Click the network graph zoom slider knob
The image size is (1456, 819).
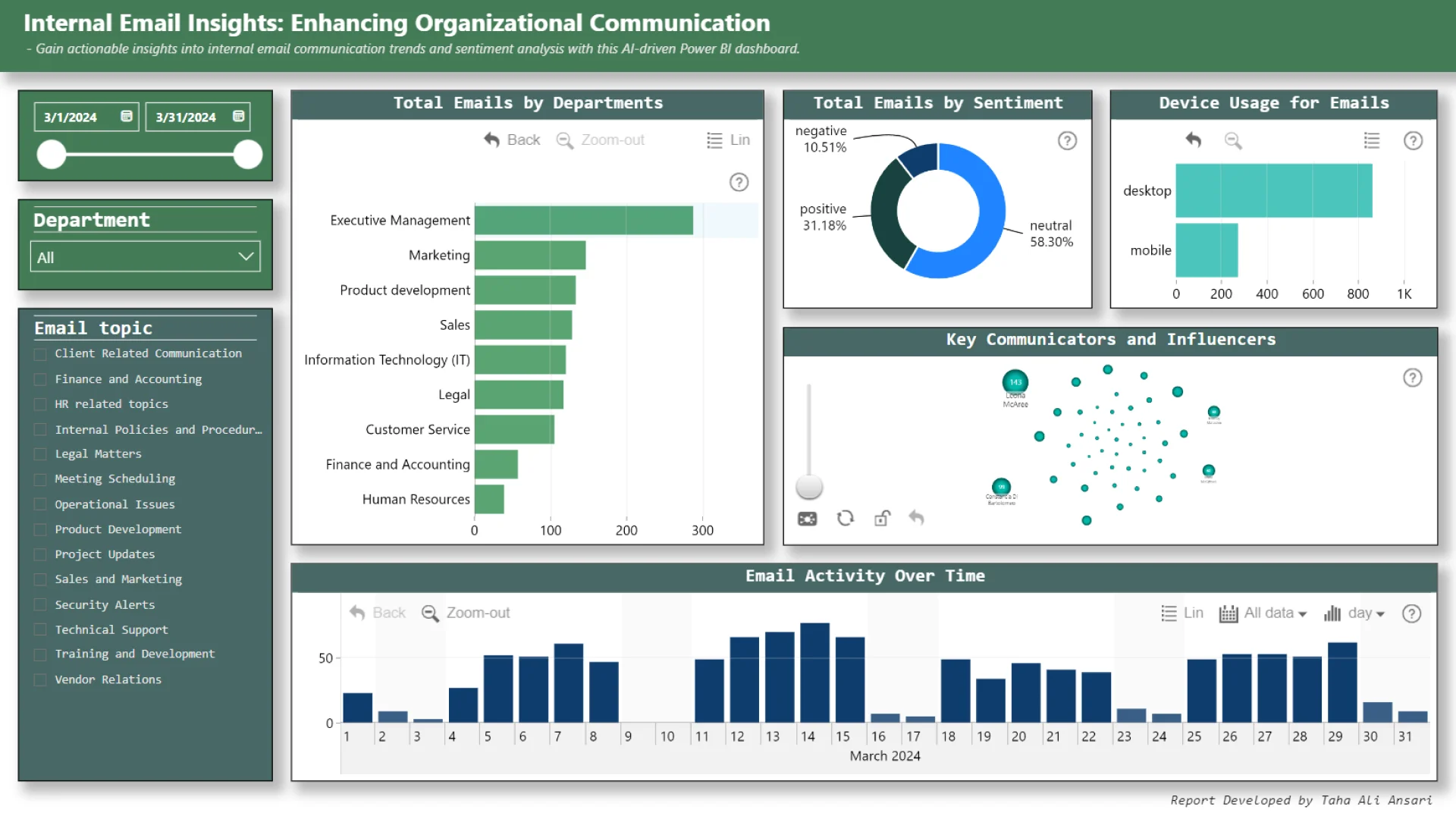(x=809, y=486)
